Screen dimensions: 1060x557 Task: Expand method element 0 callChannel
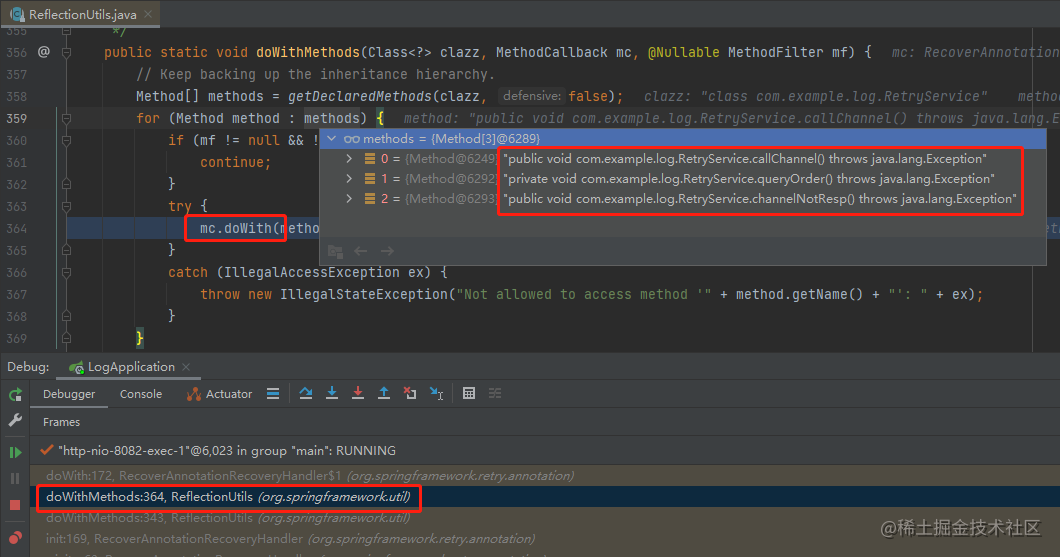point(349,159)
